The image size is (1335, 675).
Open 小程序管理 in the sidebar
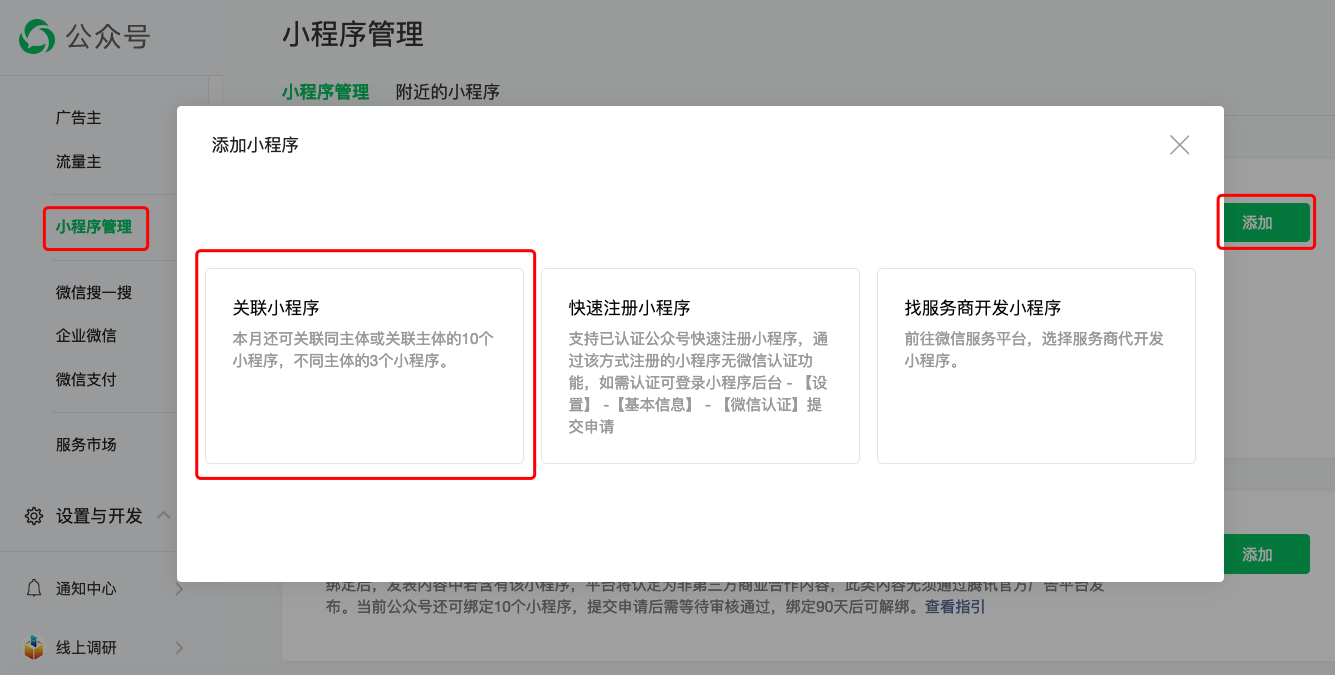(94, 227)
